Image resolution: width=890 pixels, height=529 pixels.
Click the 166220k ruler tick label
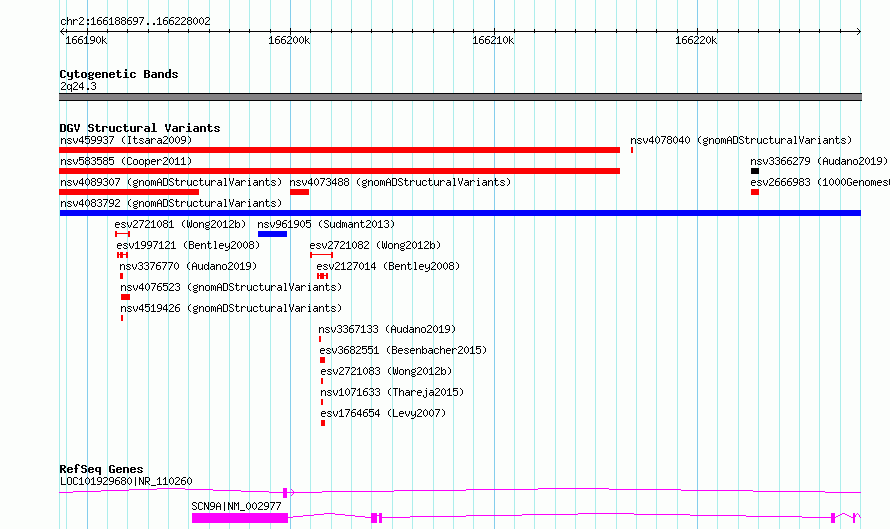point(696,40)
